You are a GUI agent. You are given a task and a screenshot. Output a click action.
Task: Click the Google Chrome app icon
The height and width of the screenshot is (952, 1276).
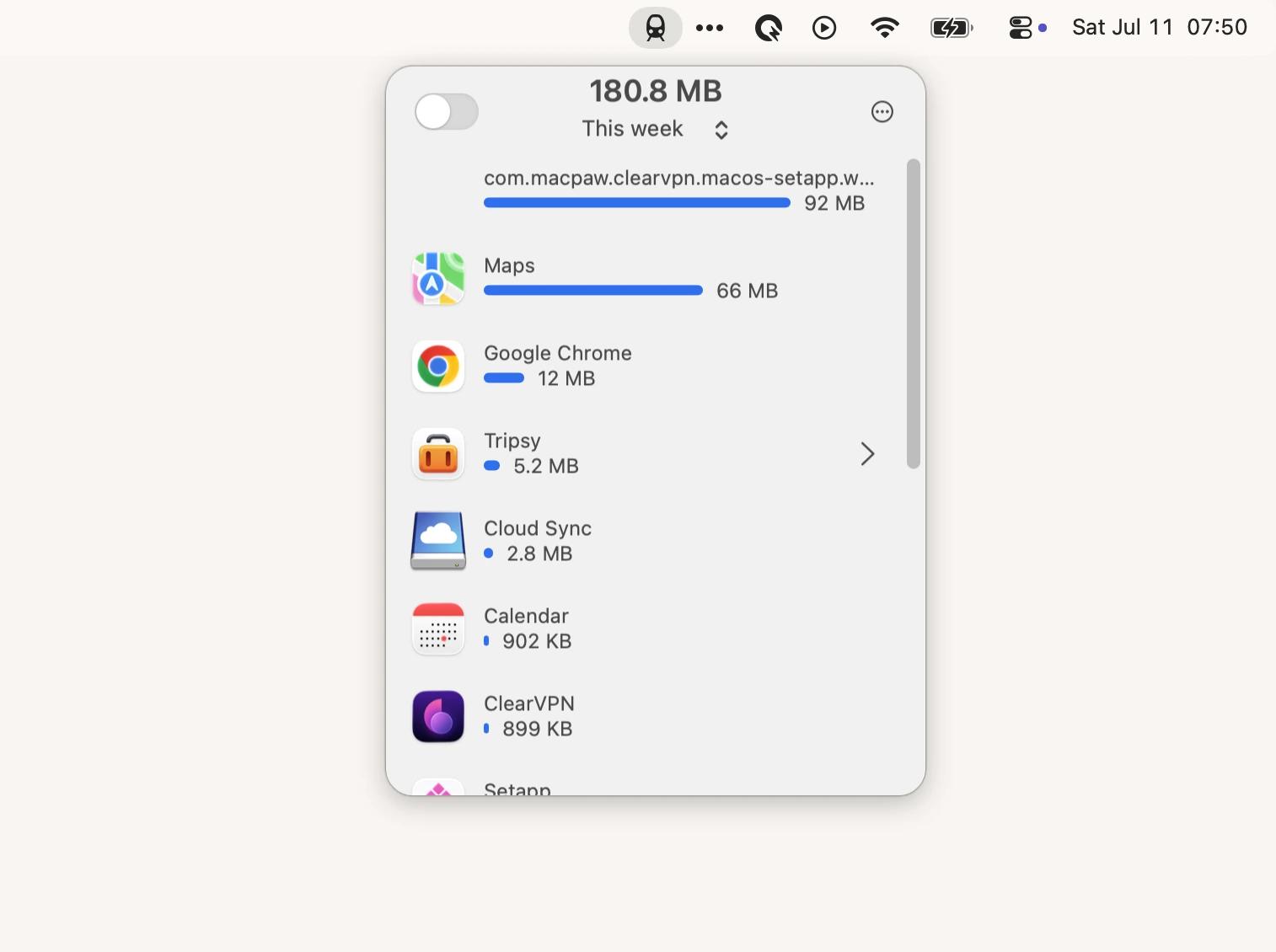(x=438, y=366)
